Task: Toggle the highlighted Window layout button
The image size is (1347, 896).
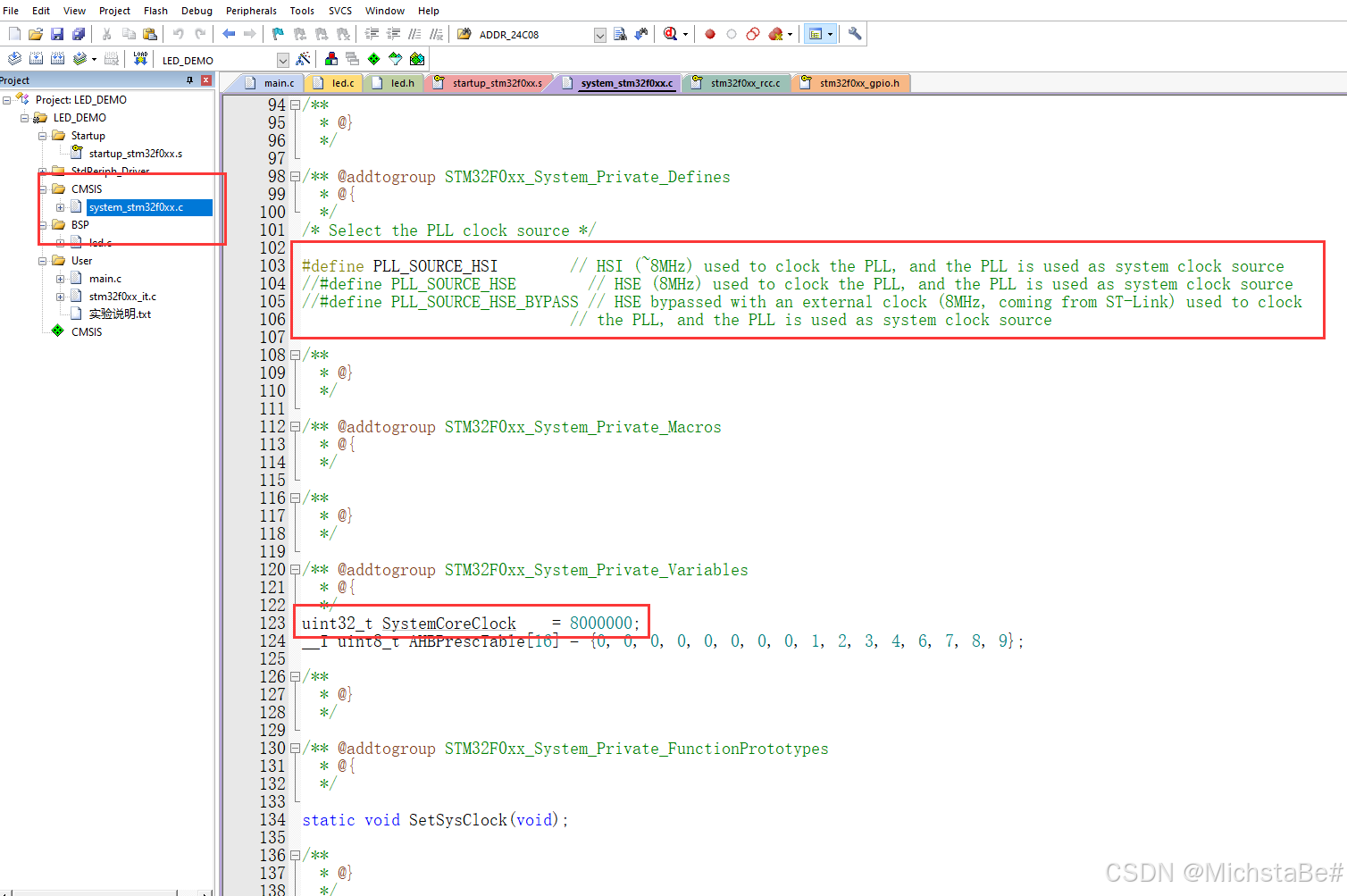Action: (x=816, y=33)
